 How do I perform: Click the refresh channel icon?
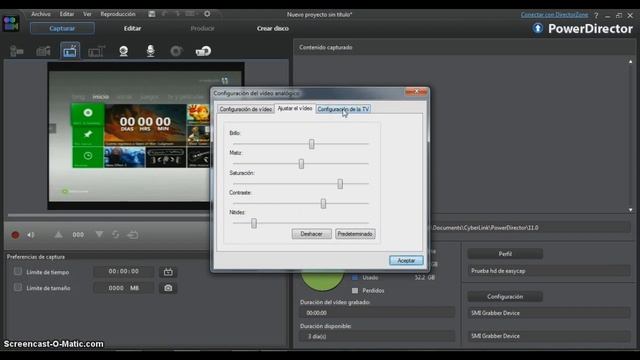pyautogui.click(x=116, y=234)
